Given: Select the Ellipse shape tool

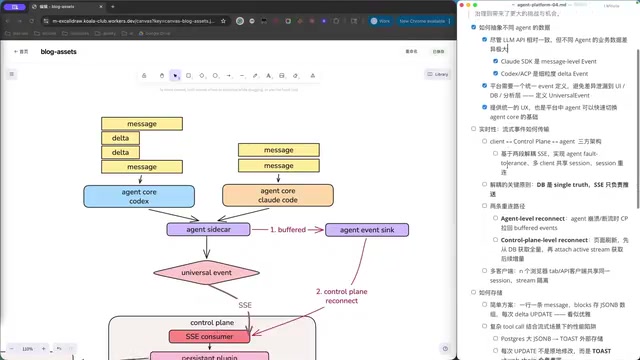Looking at the screenshot, I should [216, 76].
